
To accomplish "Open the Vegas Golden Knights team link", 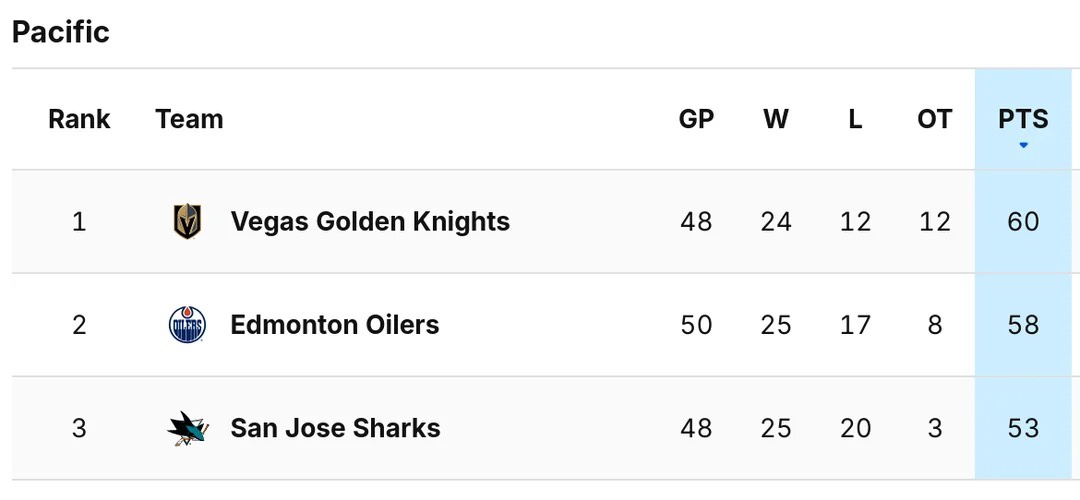I will (x=370, y=222).
